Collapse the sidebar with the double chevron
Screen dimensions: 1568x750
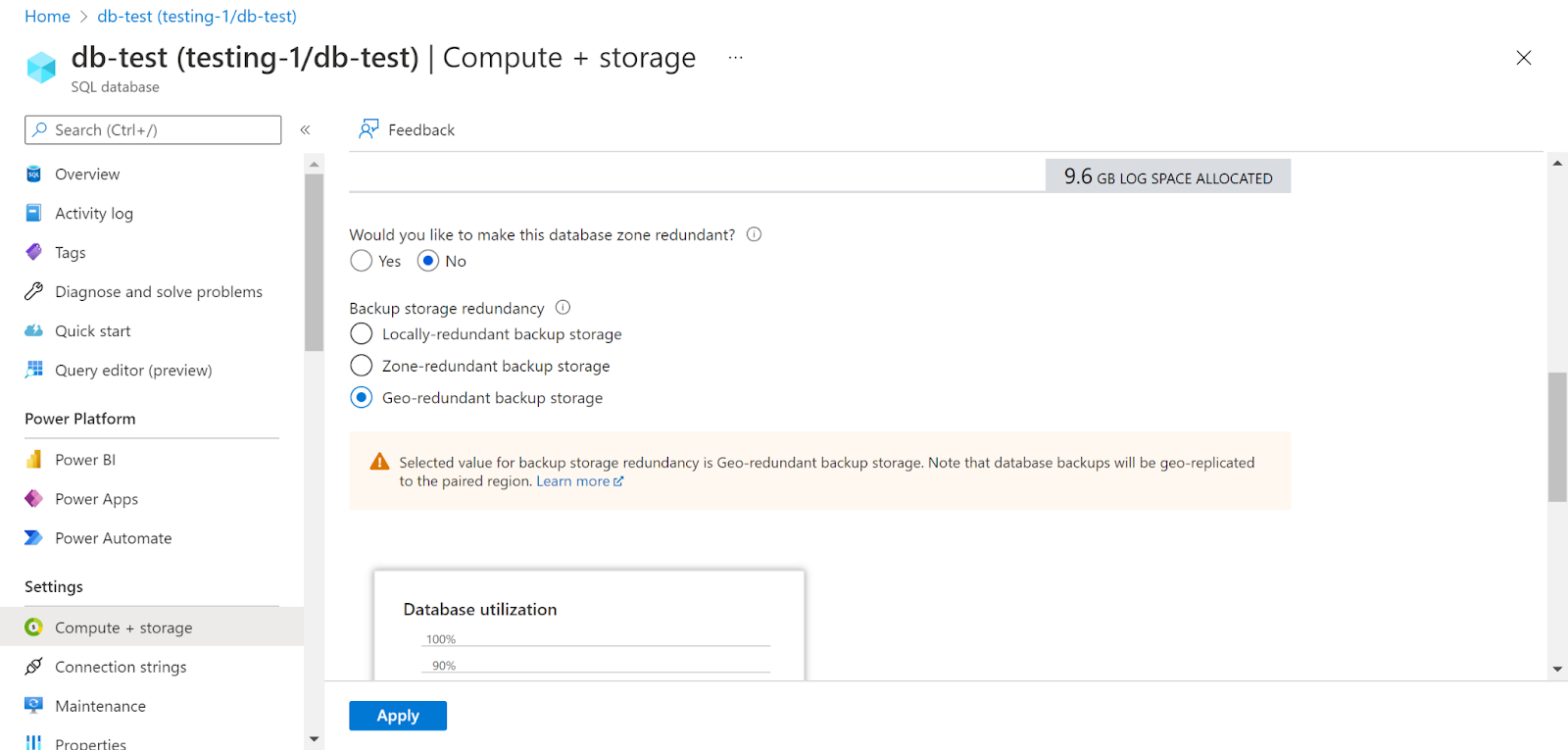click(305, 129)
